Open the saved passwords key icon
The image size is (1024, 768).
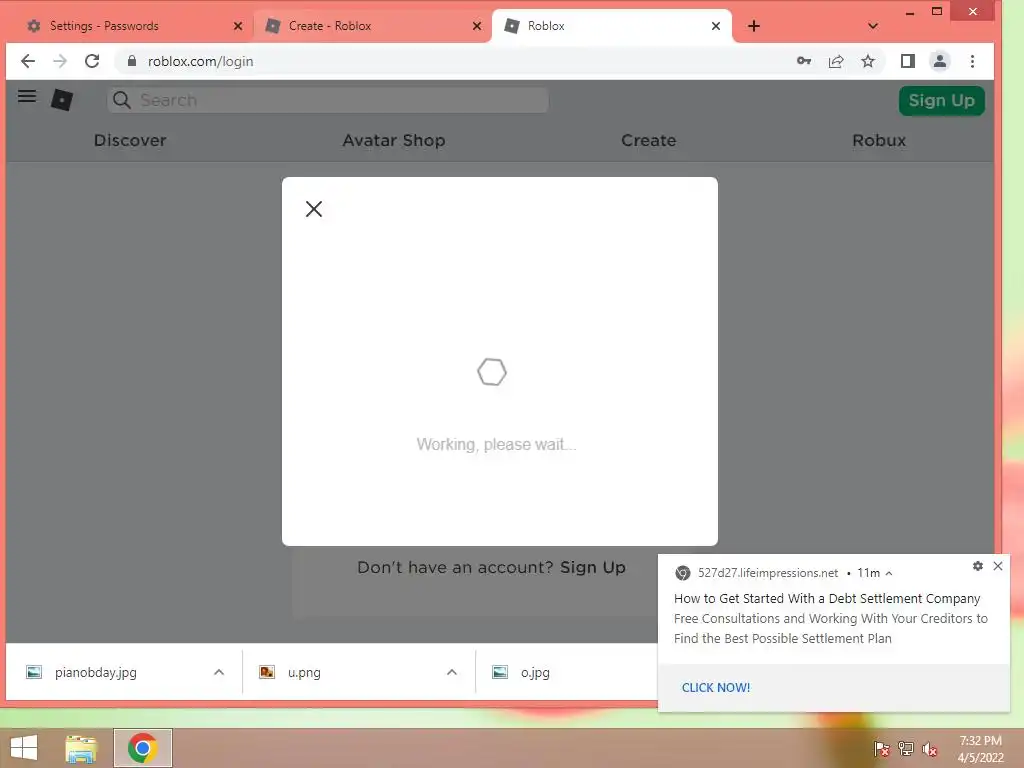pos(804,61)
